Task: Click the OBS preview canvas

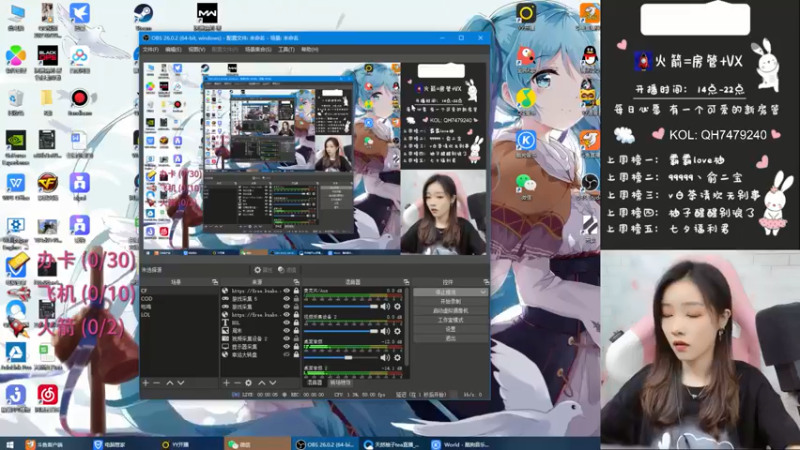Action: click(315, 159)
